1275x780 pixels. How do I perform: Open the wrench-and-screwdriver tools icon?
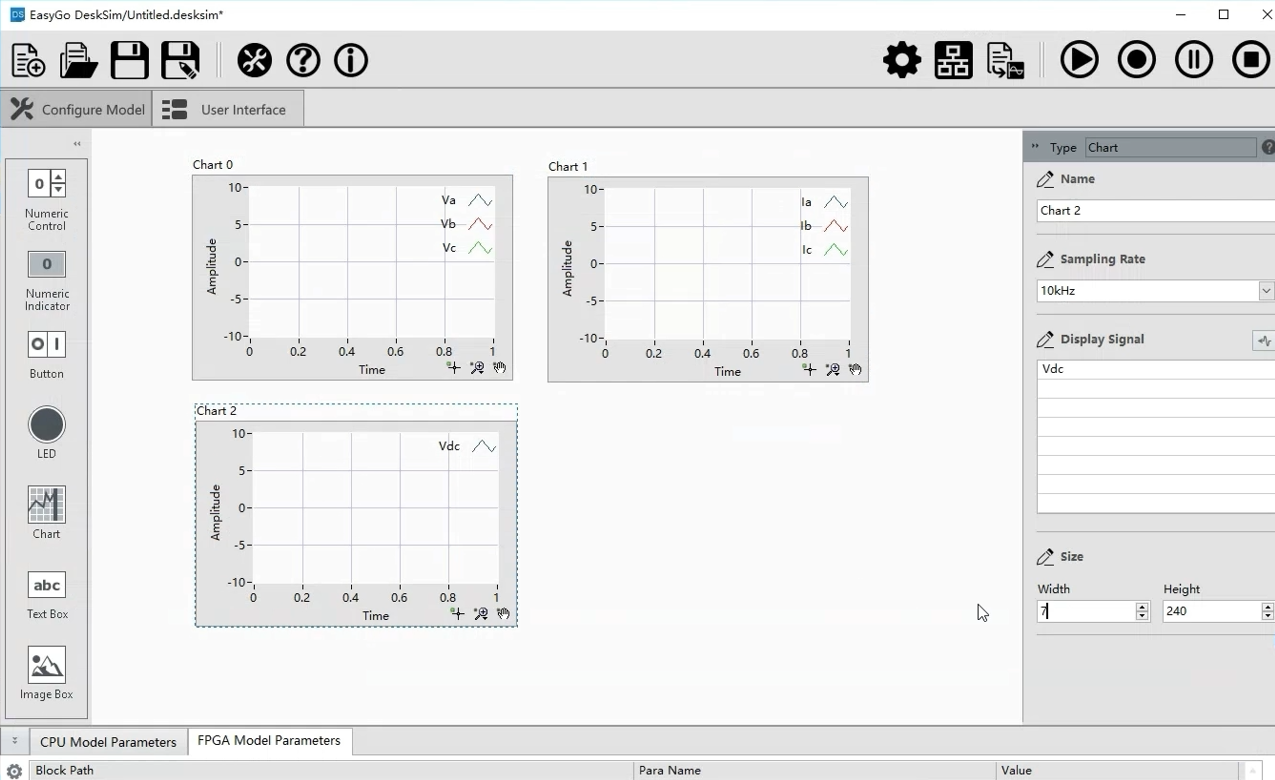(254, 60)
